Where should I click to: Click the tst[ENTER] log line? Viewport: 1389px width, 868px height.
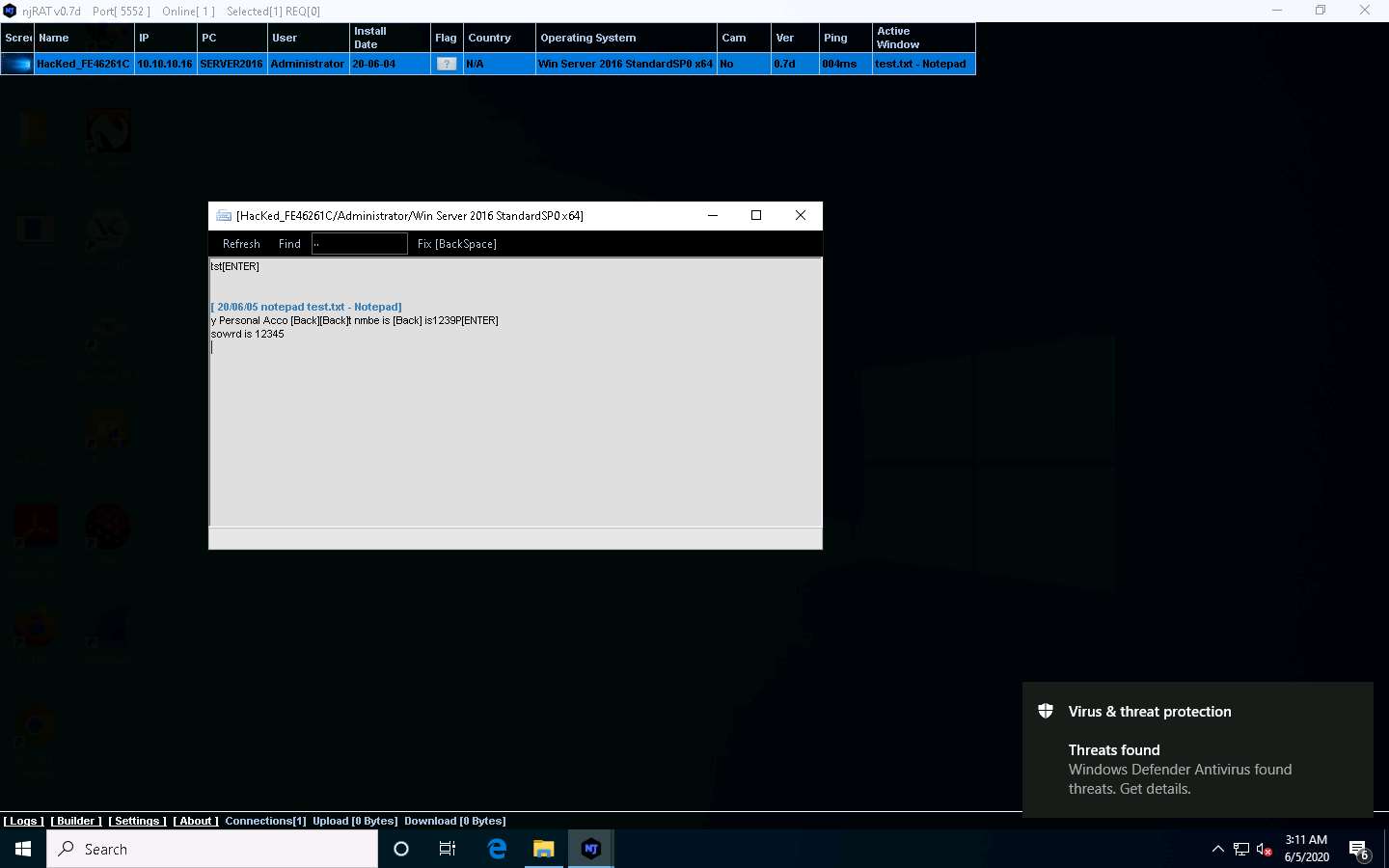(235, 266)
